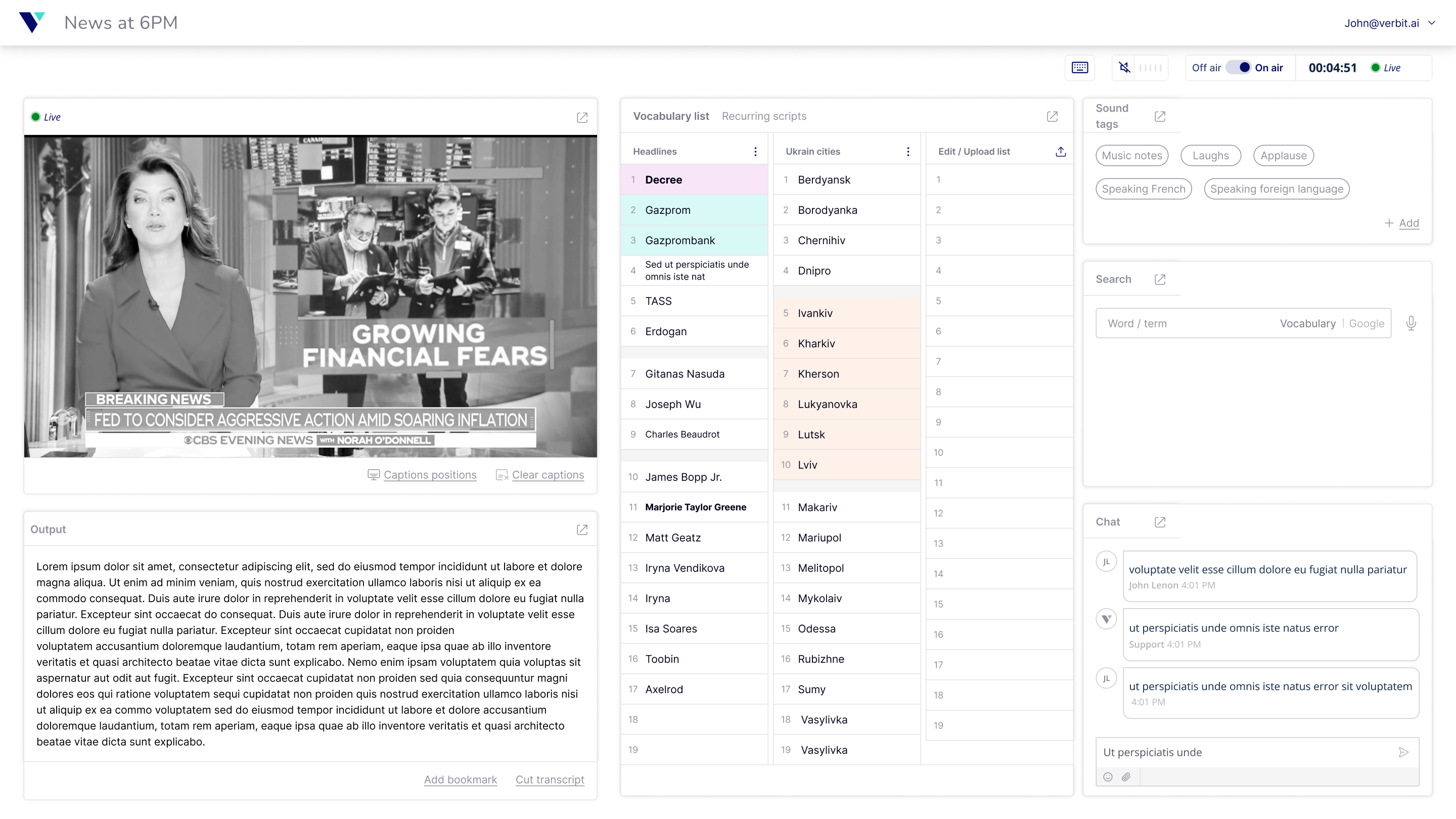Image resolution: width=1456 pixels, height=819 pixels.
Task: Open the Ukrain cities column options menu
Action: coord(908,152)
